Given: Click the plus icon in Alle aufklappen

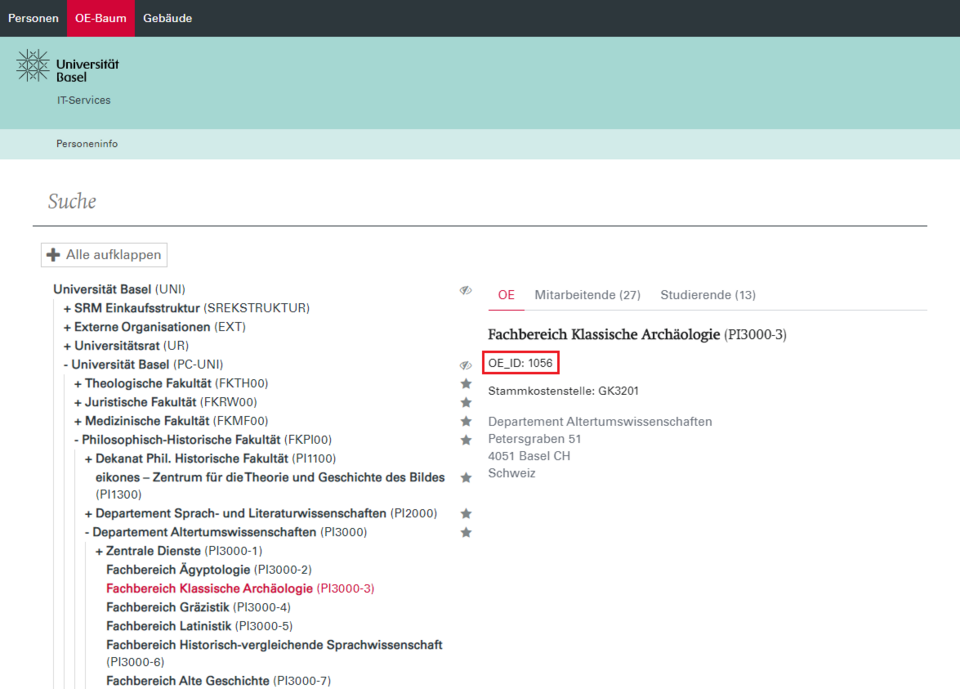Looking at the screenshot, I should pos(53,255).
